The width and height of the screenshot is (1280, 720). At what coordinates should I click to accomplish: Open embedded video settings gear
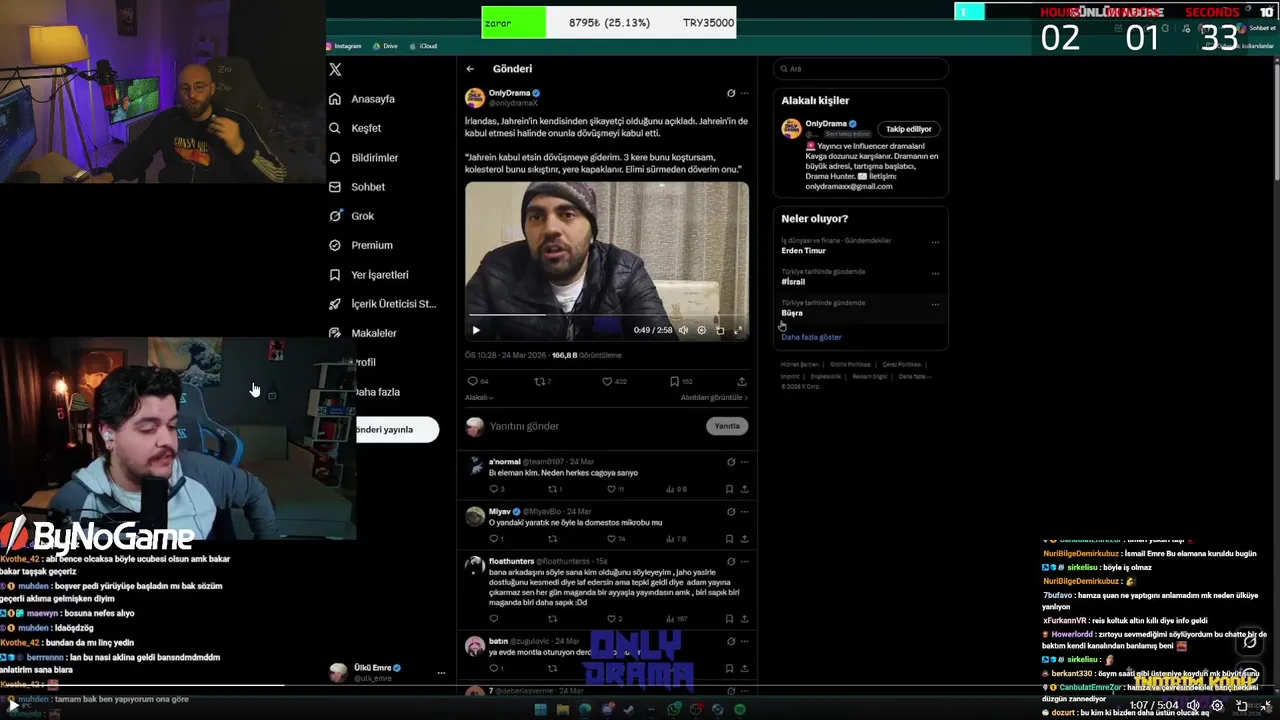click(x=701, y=330)
